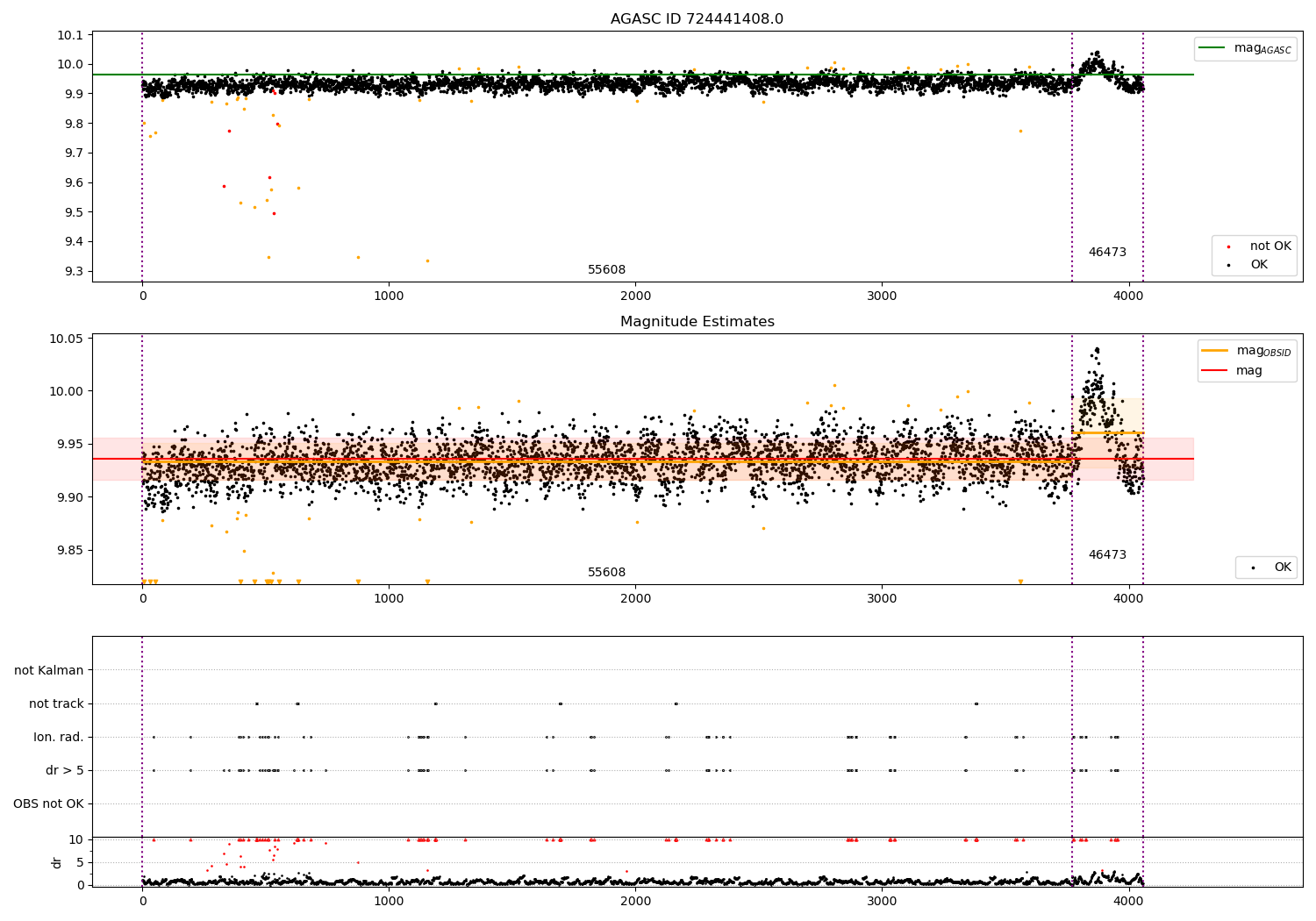1316x921 pixels.
Task: Click the "10.1" y-tick of the top plot
Action: point(72,36)
